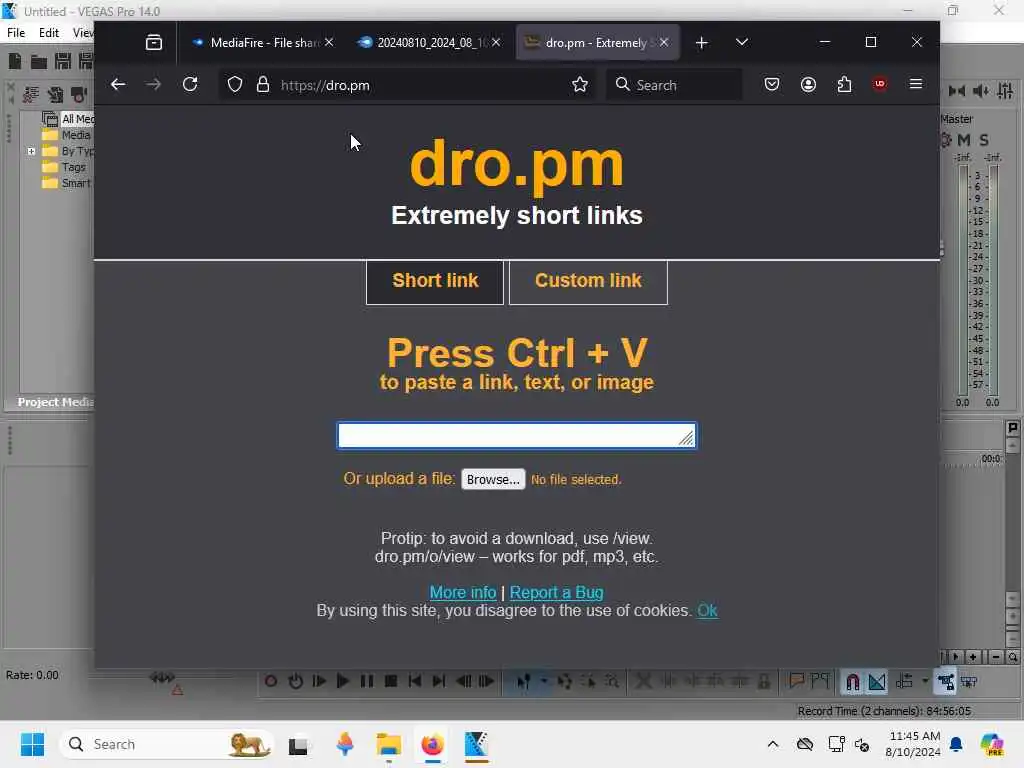Select the Custom link option
Screen dimensions: 1024x768
tap(588, 281)
